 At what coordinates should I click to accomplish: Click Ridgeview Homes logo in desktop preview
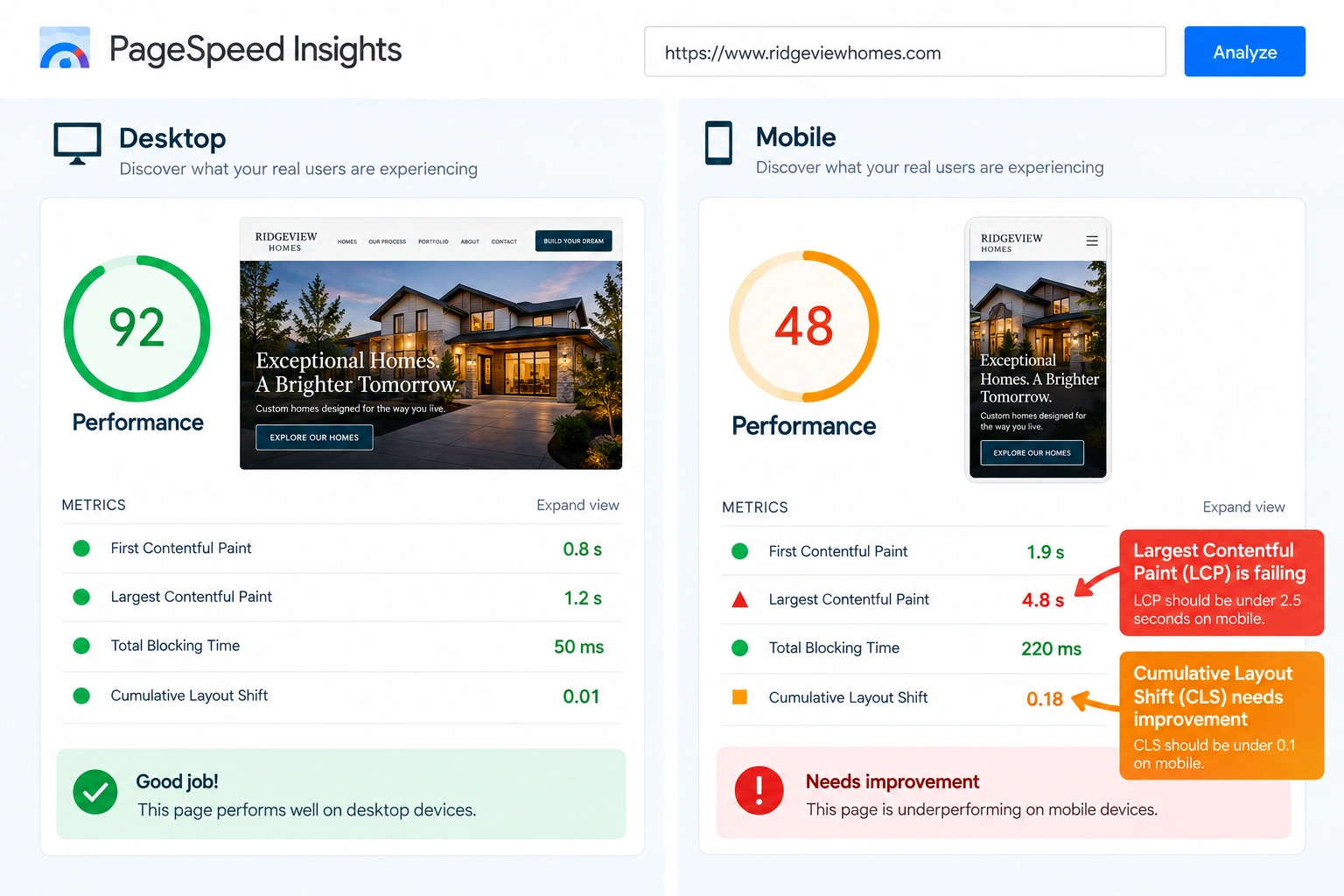(285, 241)
